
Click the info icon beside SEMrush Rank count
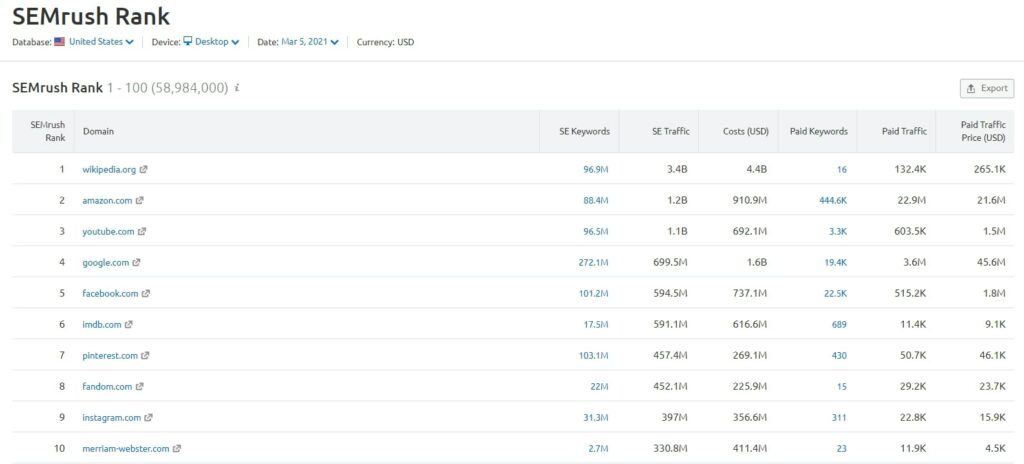pyautogui.click(x=236, y=87)
